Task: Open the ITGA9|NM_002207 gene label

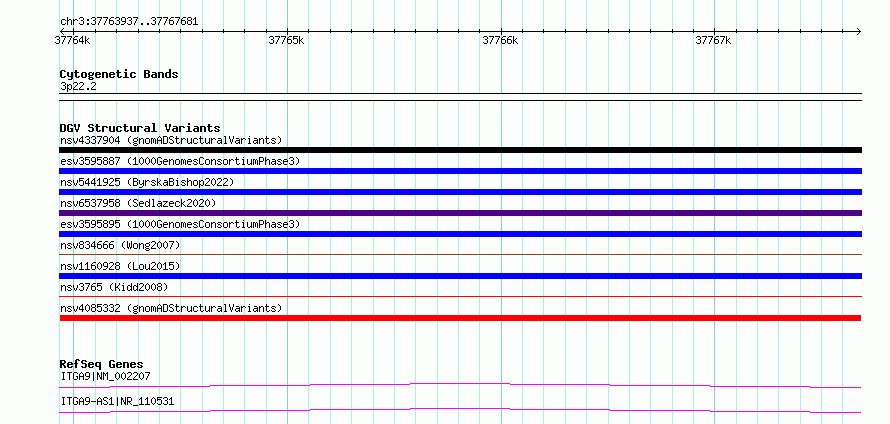Action: click(105, 376)
